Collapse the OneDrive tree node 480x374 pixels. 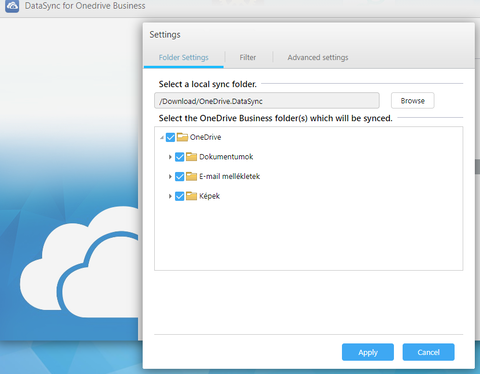point(162,137)
